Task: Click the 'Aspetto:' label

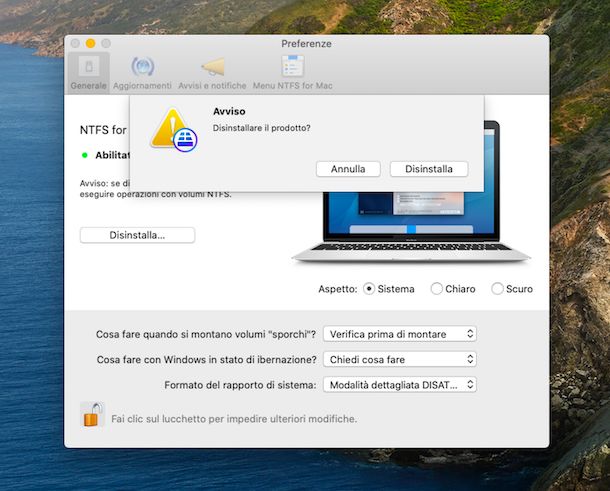Action: tap(338, 289)
